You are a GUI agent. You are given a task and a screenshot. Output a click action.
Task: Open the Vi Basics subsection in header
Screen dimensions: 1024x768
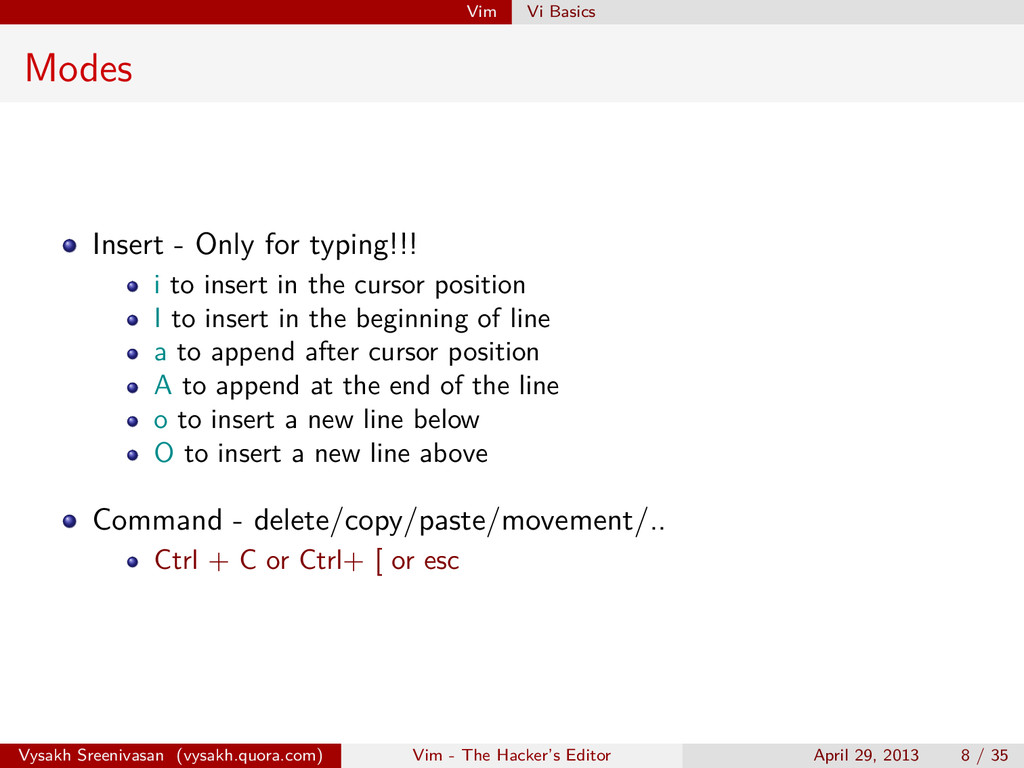(561, 12)
